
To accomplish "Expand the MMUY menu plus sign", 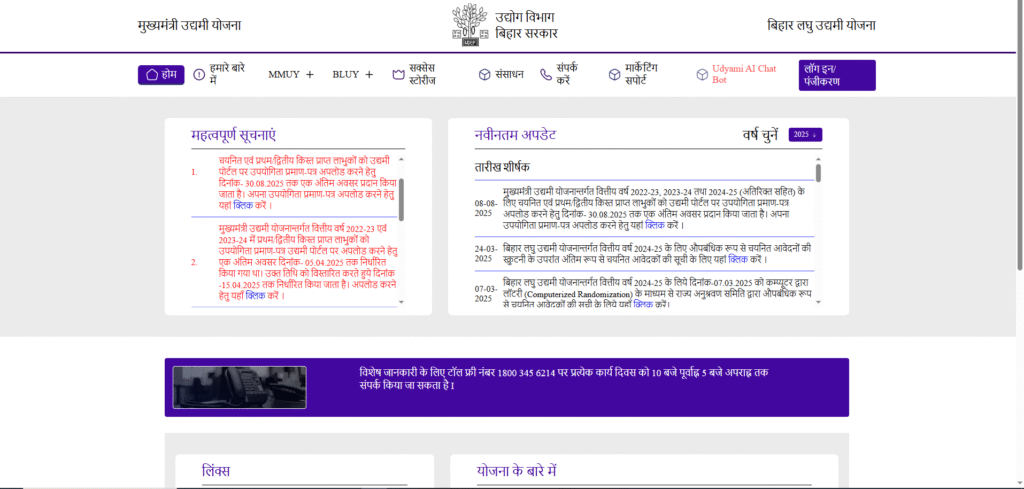I will [x=309, y=74].
